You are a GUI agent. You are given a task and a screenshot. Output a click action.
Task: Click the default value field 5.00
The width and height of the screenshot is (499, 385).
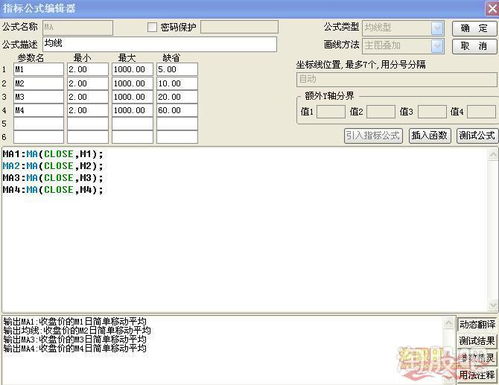coord(177,70)
